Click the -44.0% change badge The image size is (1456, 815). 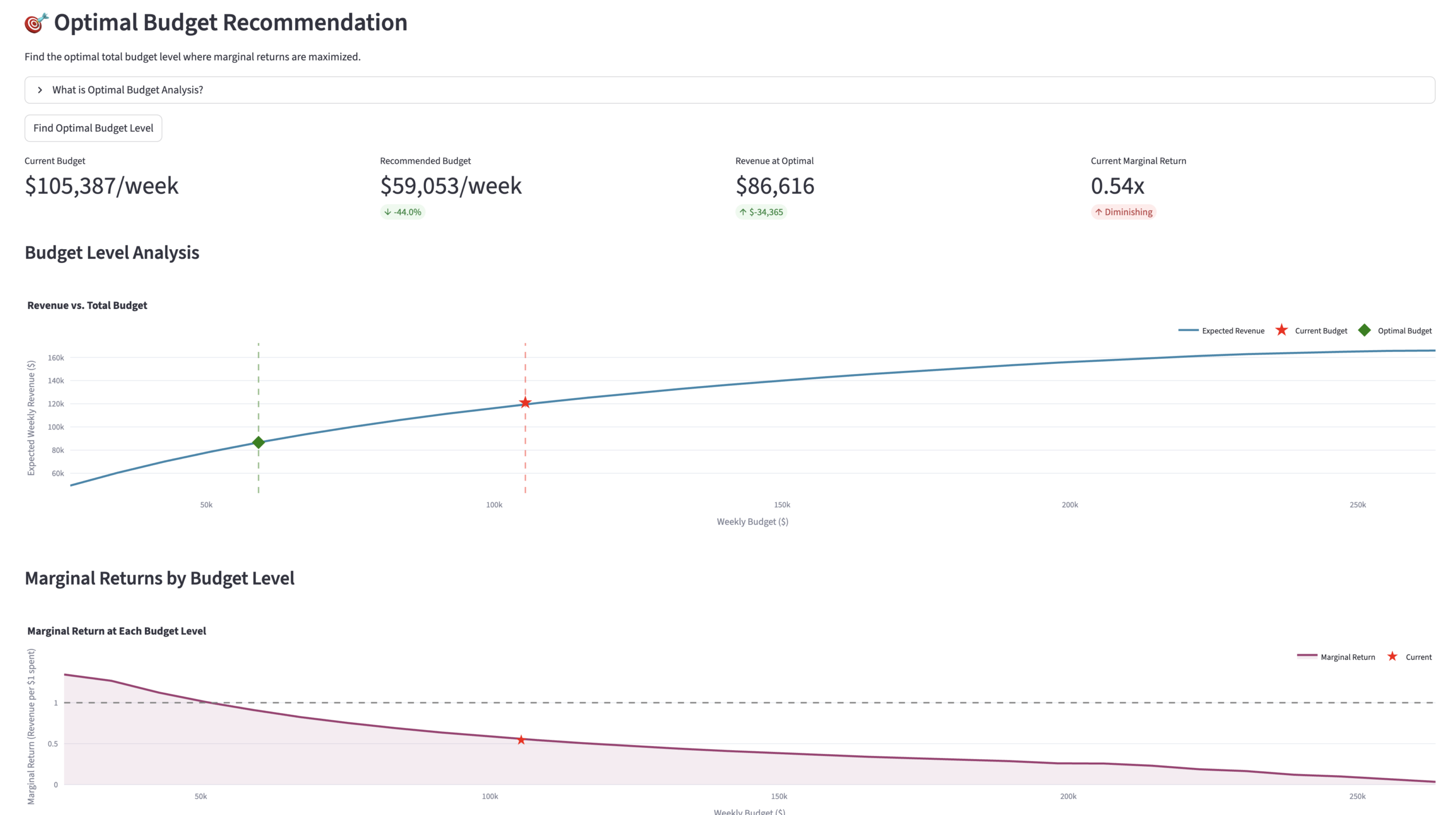(x=402, y=212)
